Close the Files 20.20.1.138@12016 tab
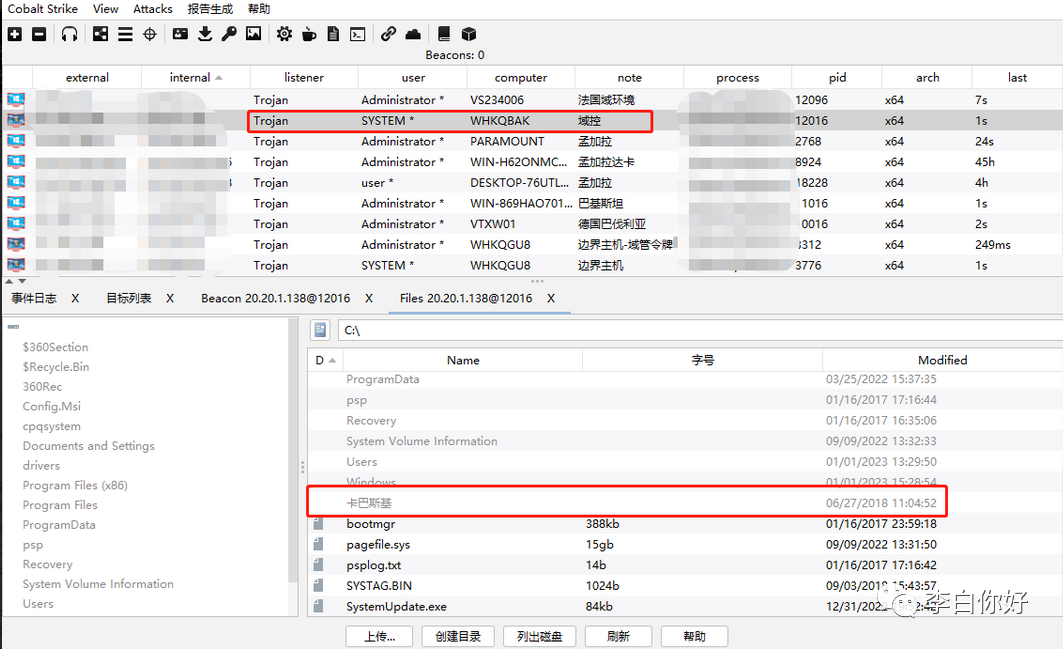 (x=551, y=298)
